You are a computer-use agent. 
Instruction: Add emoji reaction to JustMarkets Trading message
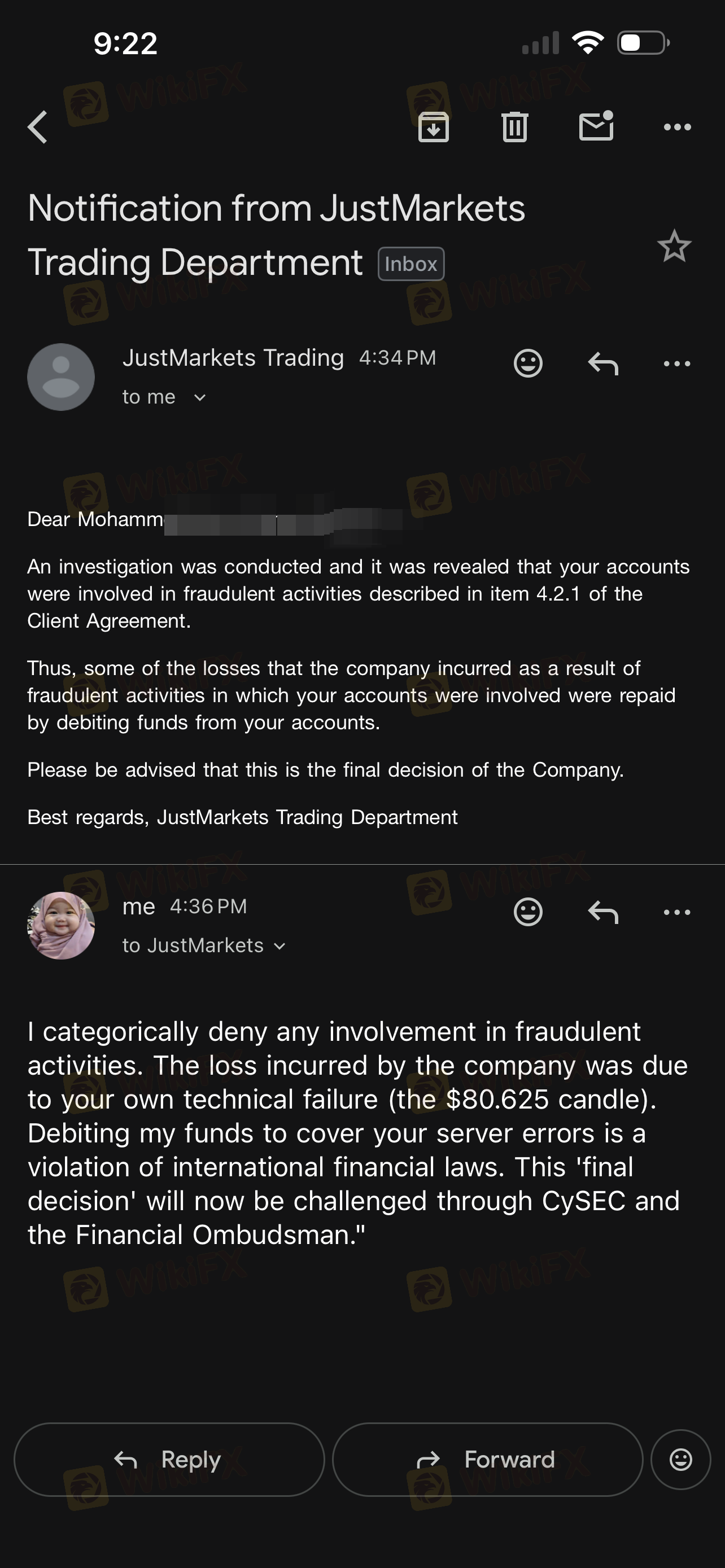[x=528, y=363]
